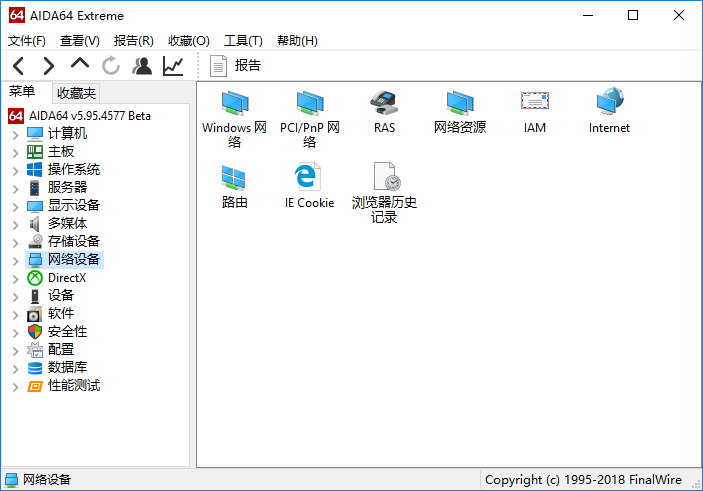Expand the 操作系统 tree node
This screenshot has height=491, width=703.
(x=16, y=171)
